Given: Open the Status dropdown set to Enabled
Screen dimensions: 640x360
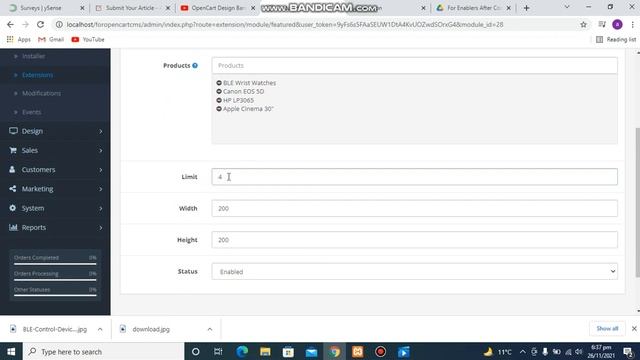Looking at the screenshot, I should [414, 271].
